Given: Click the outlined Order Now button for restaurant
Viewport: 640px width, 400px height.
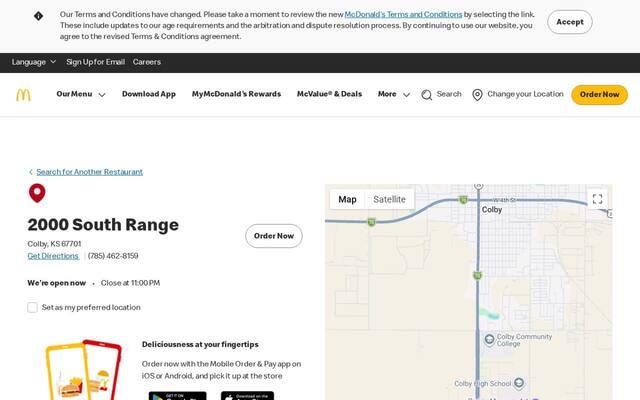Looking at the screenshot, I should point(274,236).
